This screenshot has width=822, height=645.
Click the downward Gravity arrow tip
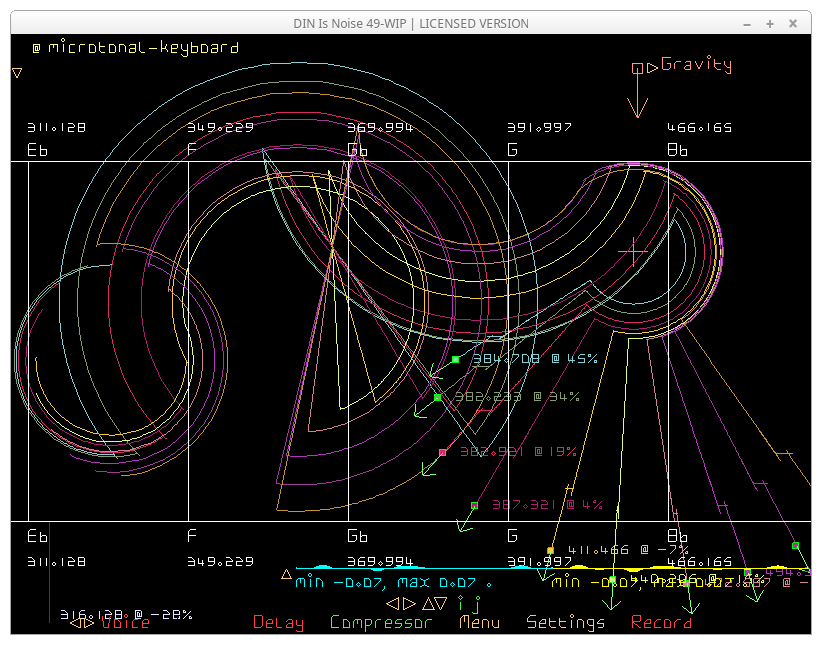click(637, 114)
